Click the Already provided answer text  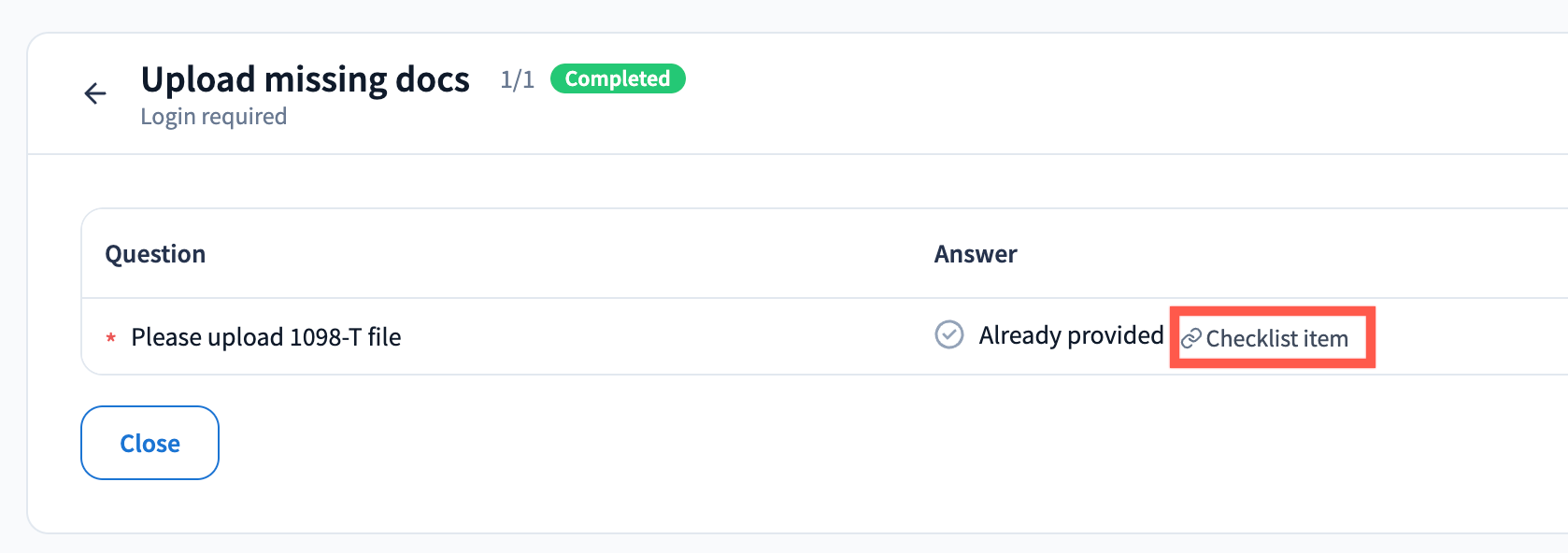click(x=1071, y=335)
